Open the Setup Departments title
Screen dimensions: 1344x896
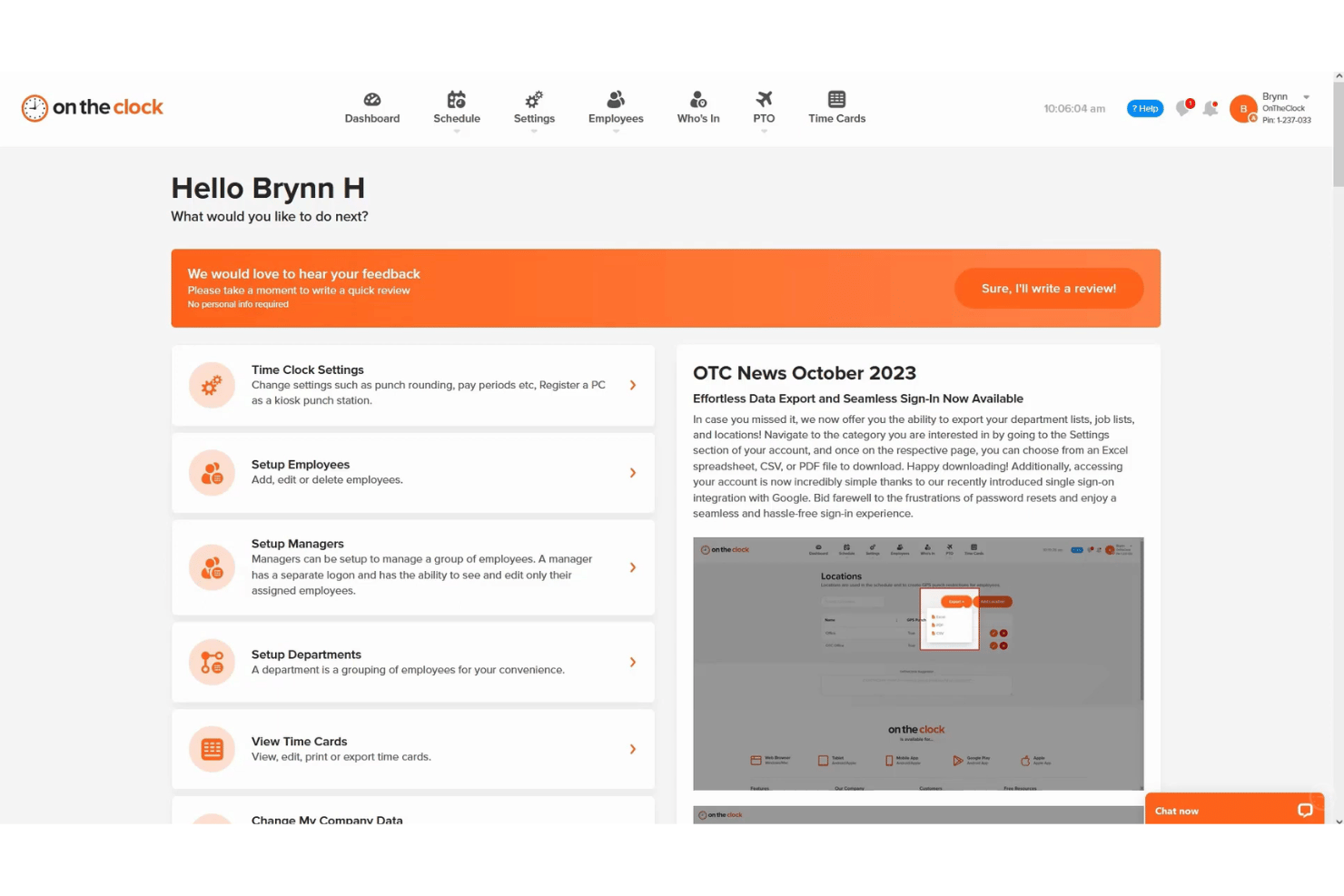point(306,654)
